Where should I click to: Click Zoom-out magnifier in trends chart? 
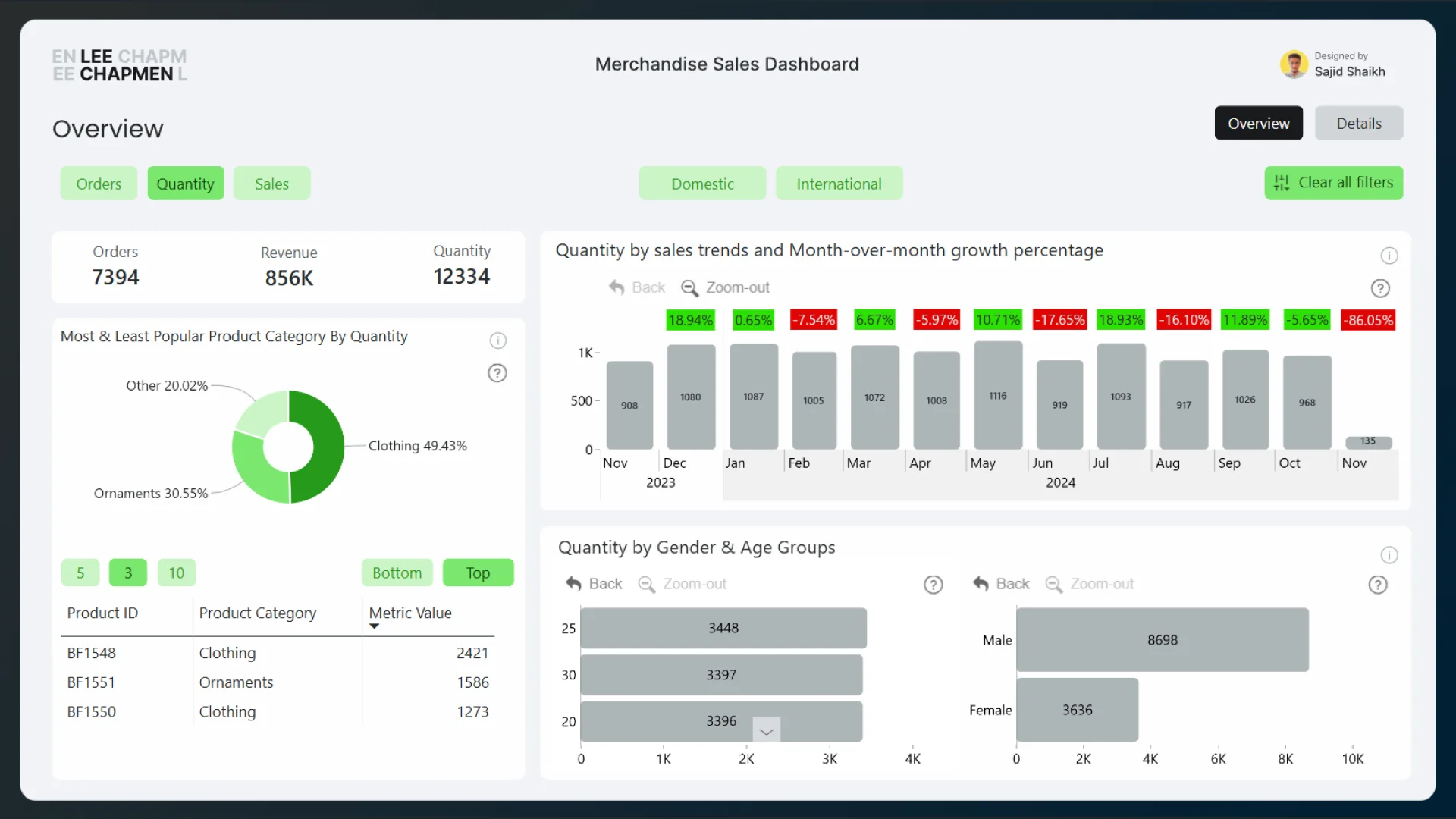click(x=689, y=288)
